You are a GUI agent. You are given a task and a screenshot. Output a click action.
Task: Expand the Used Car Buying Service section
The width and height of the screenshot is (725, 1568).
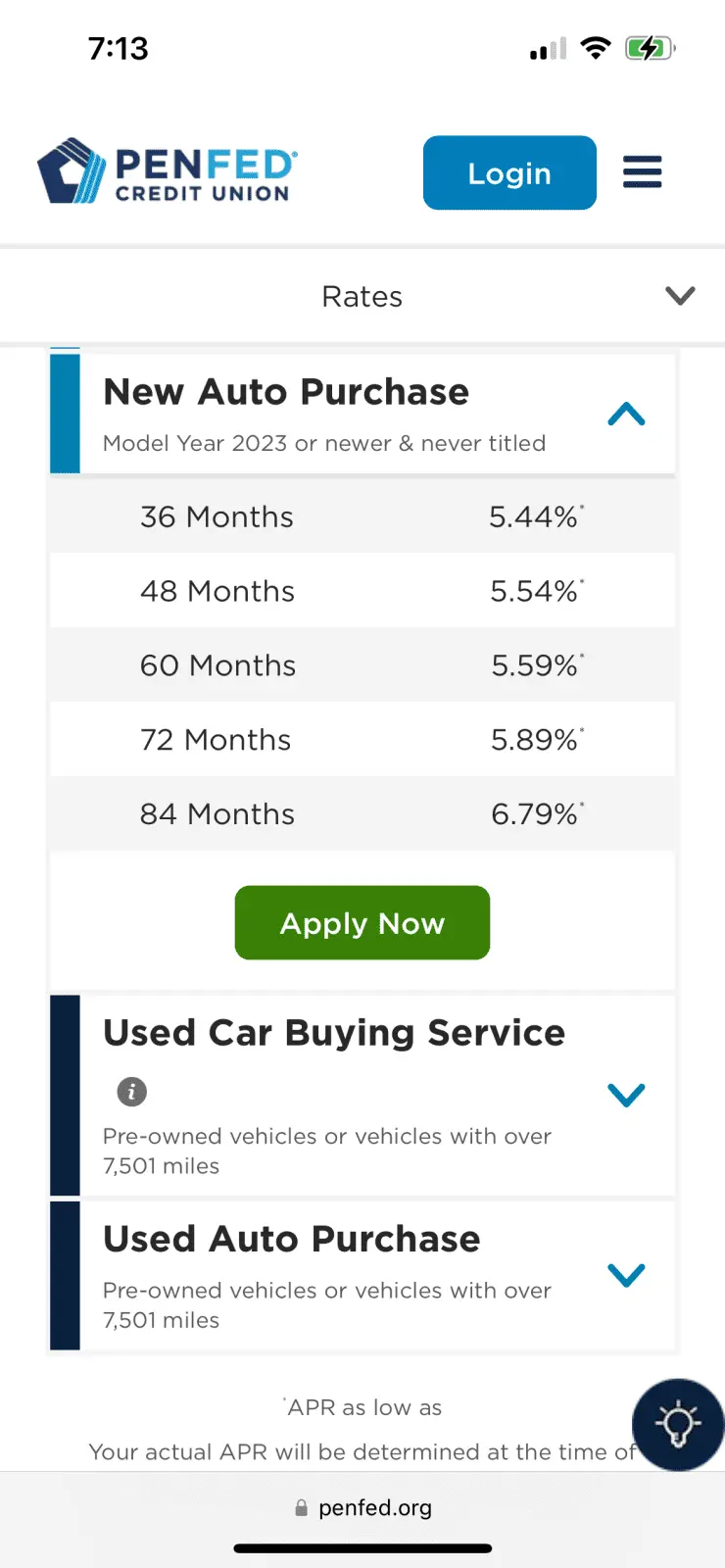click(x=626, y=1095)
